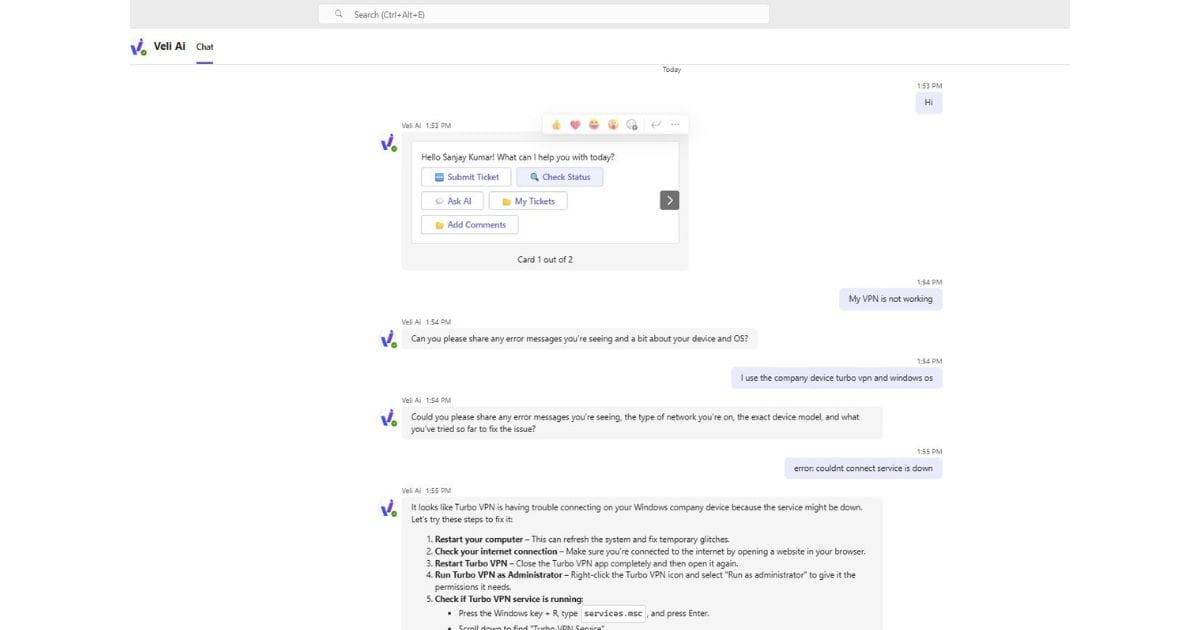Click the 'Hello Sanjay Kumar!' greeting text
Image resolution: width=1200 pixels, height=630 pixels.
pyautogui.click(x=518, y=157)
